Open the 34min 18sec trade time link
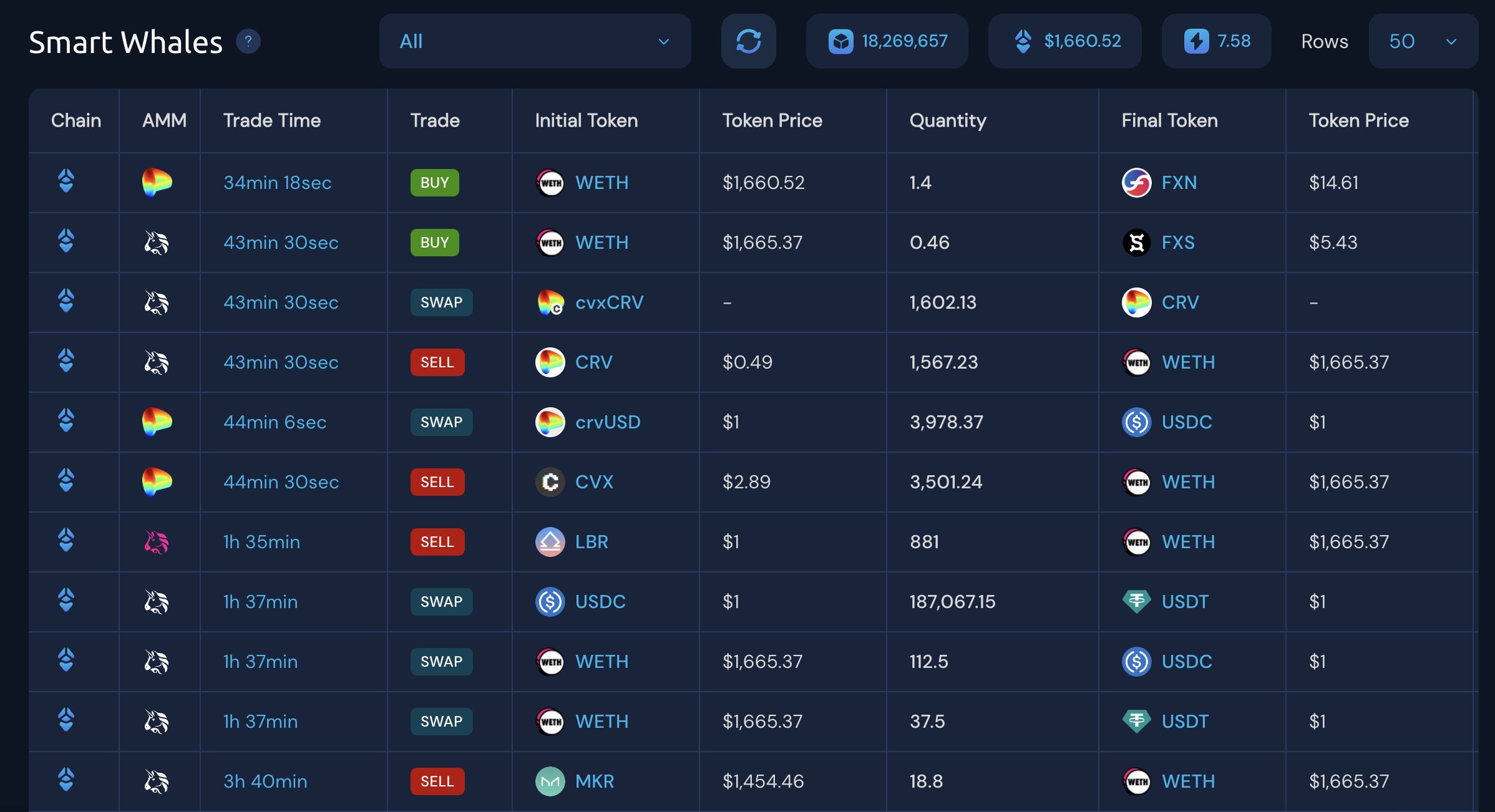Viewport: 1495px width, 812px height. (278, 183)
